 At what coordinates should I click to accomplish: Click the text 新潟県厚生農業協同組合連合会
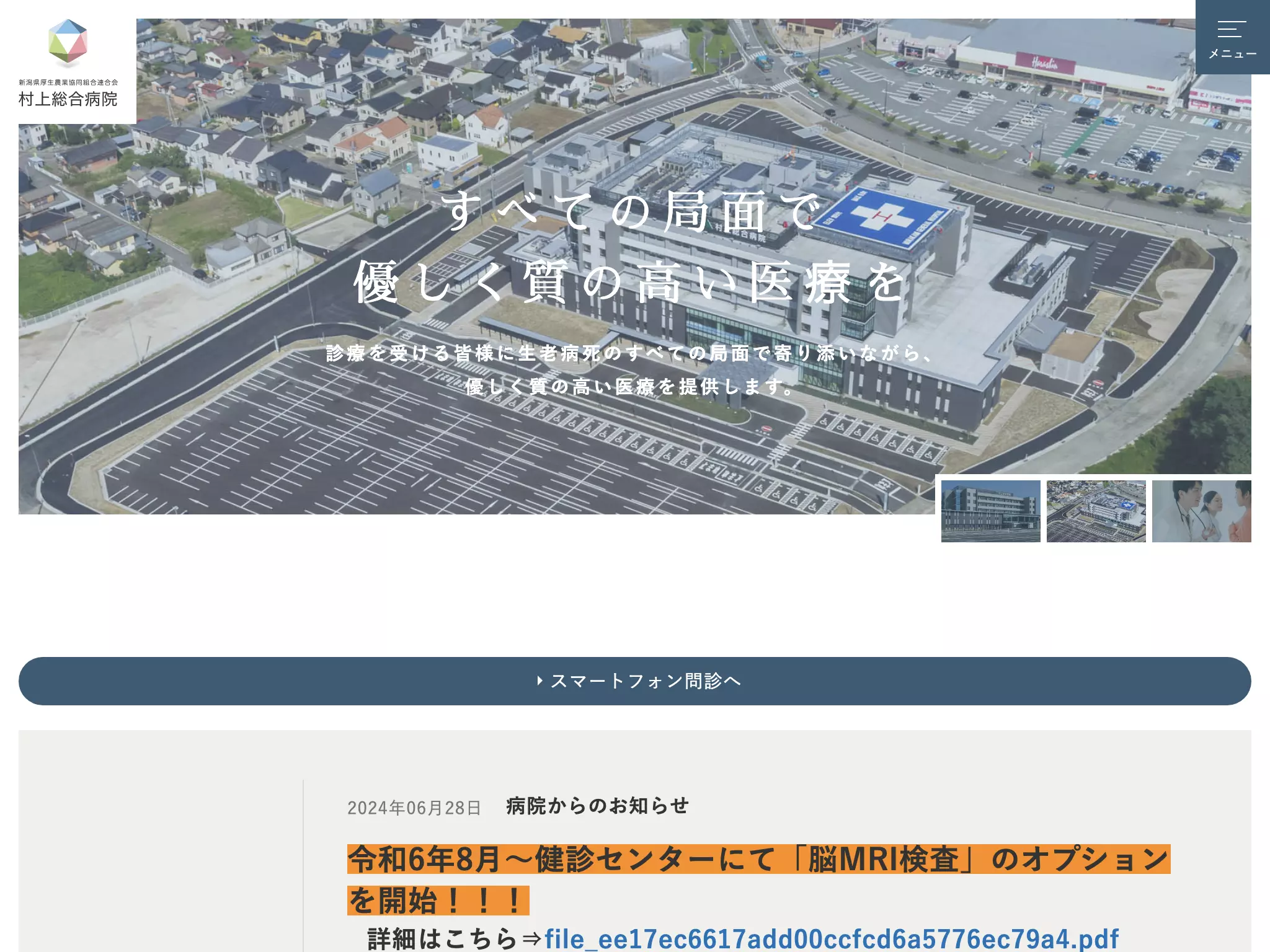68,82
